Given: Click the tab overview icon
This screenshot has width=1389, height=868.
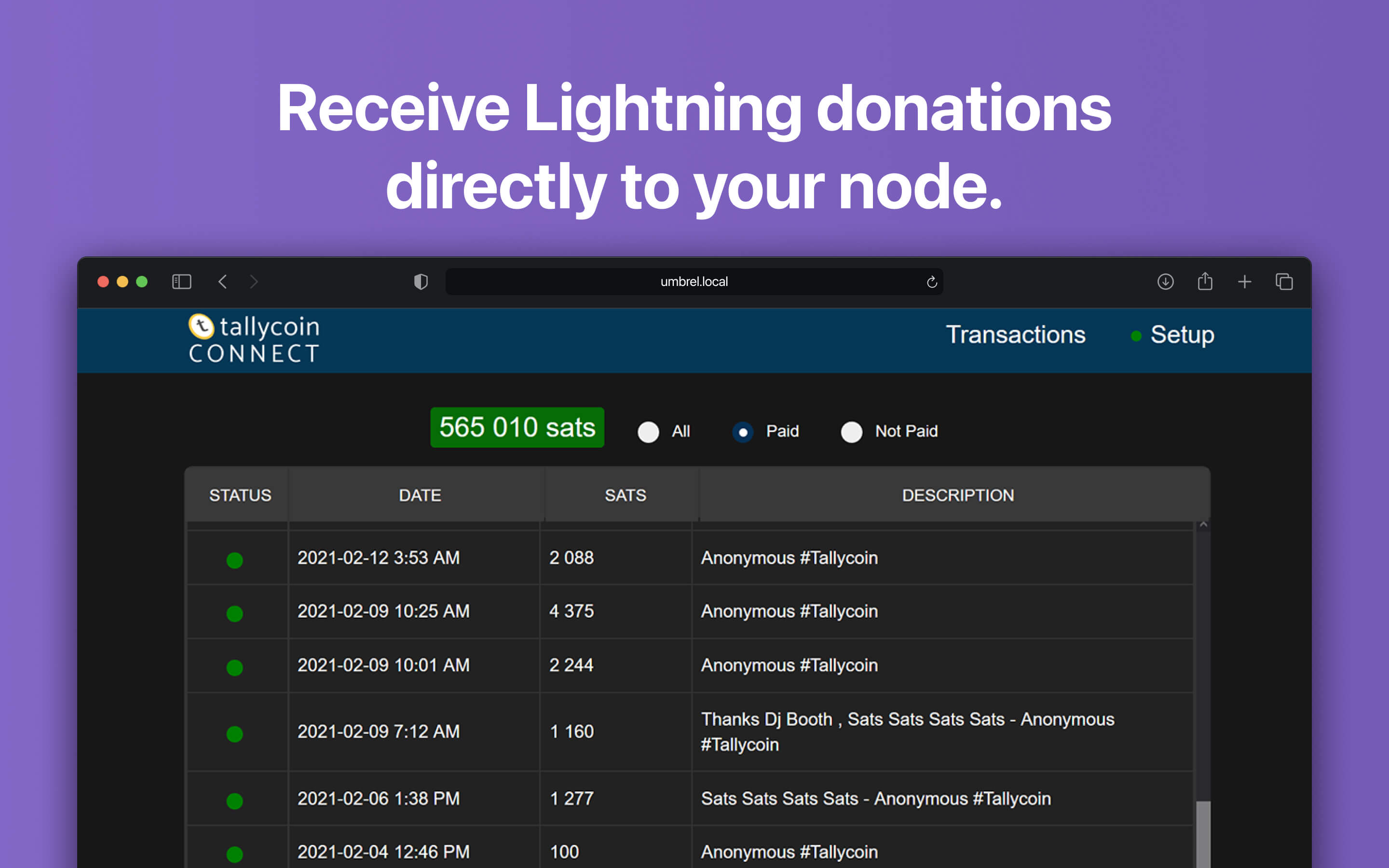Looking at the screenshot, I should coord(1284,281).
